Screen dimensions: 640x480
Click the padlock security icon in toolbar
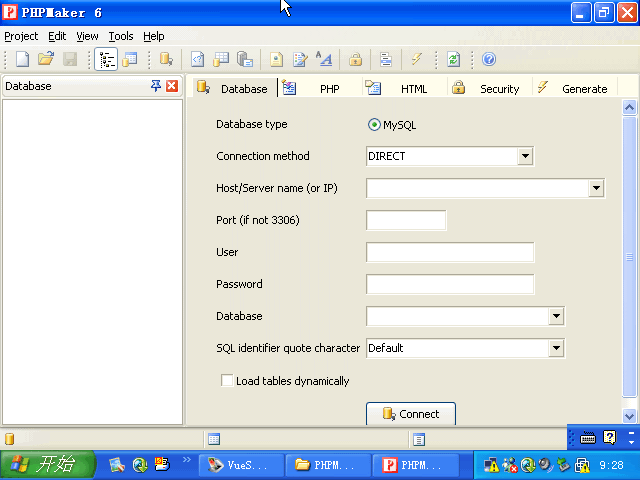point(355,60)
